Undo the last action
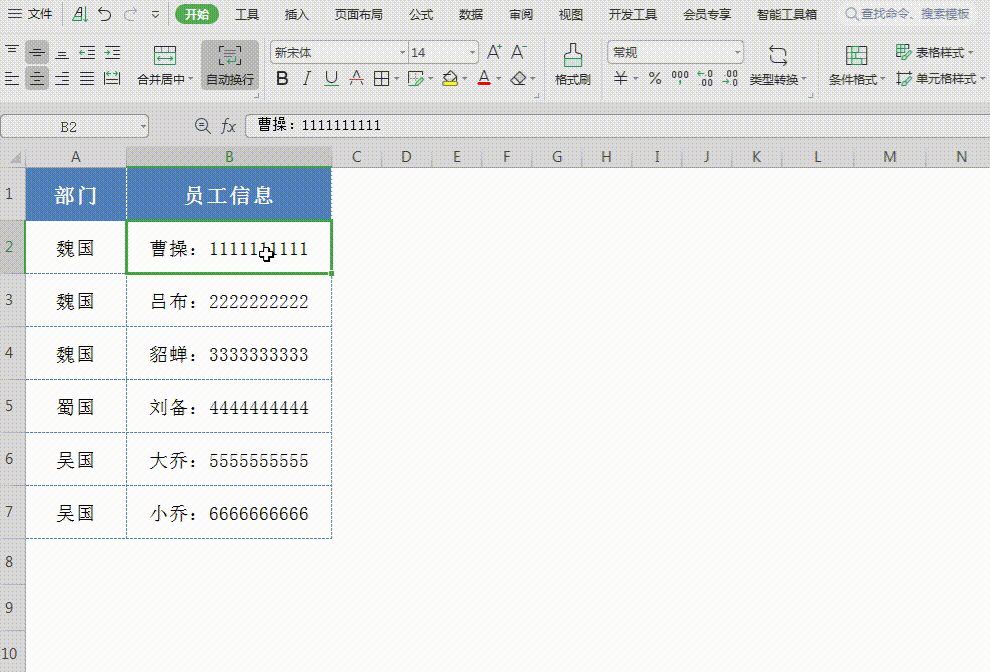The image size is (990, 672). pos(105,14)
